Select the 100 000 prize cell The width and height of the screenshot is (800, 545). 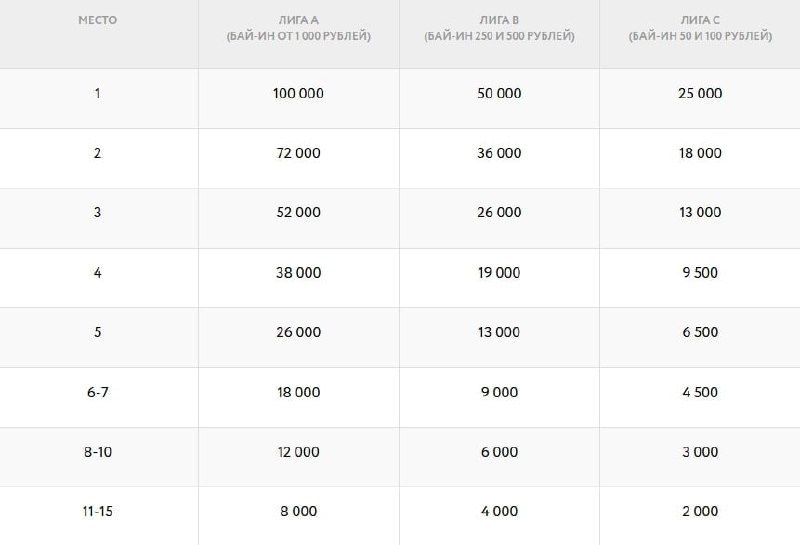pos(298,93)
